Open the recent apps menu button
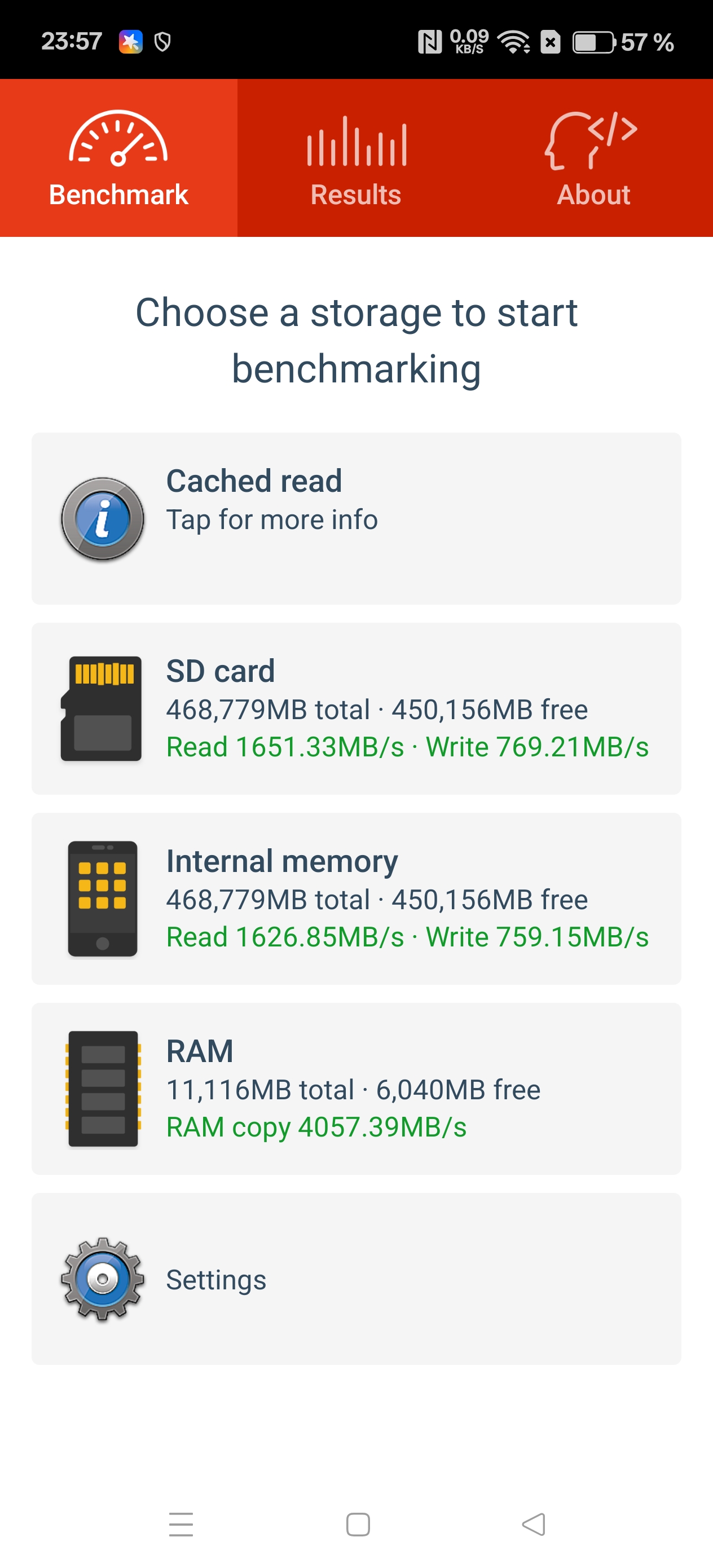The height and width of the screenshot is (1568, 713). [x=181, y=1524]
